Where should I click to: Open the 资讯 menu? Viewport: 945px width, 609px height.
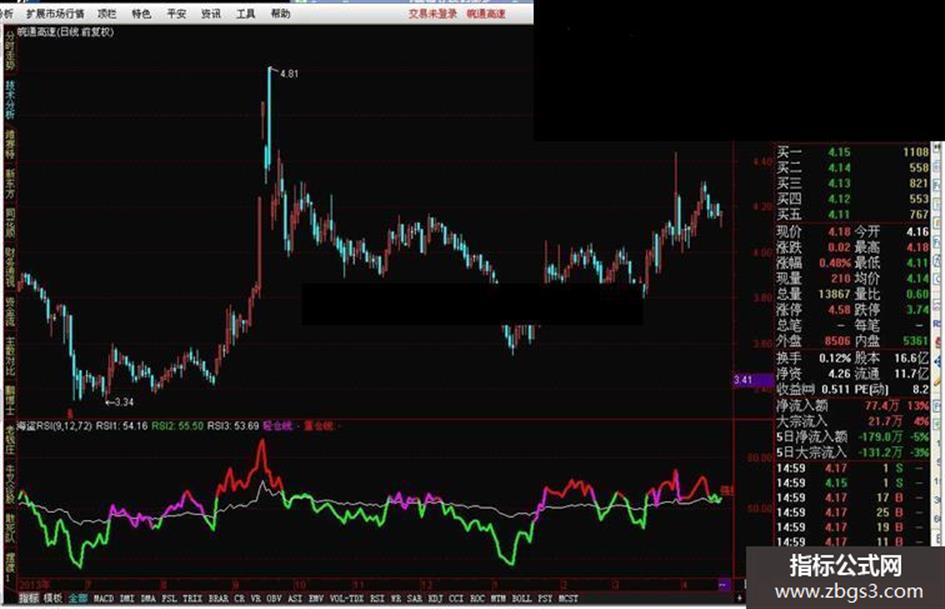coord(211,13)
